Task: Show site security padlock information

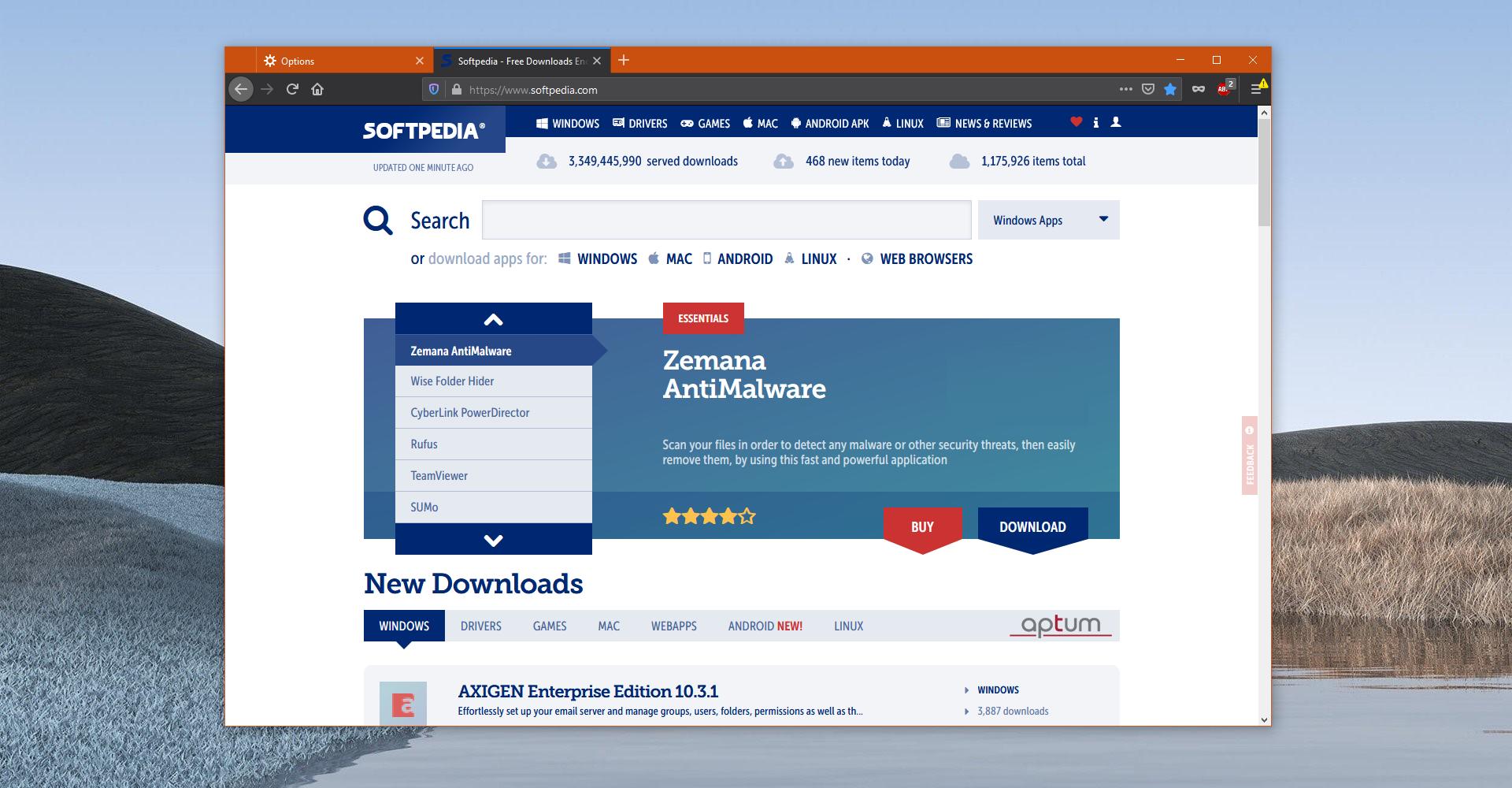Action: [x=456, y=90]
